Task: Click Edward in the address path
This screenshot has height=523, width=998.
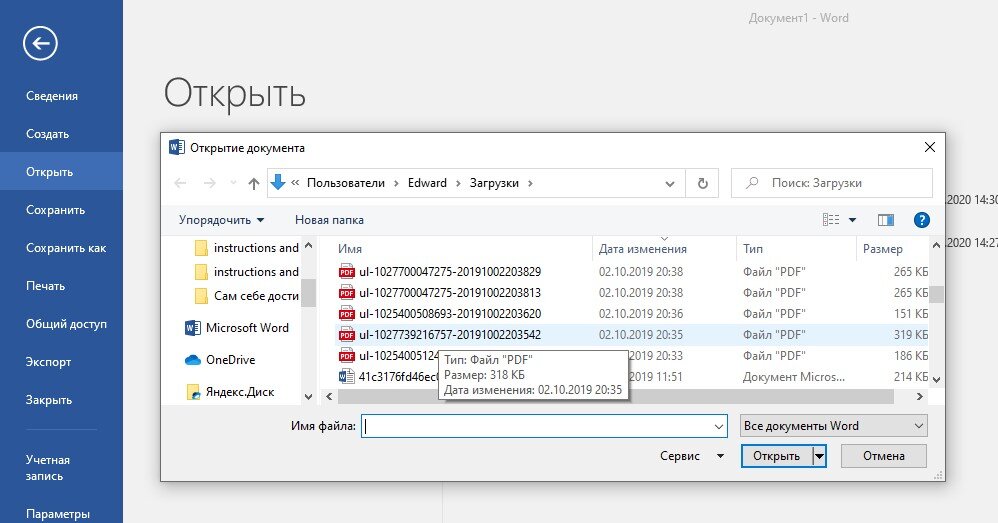Action: tap(427, 183)
